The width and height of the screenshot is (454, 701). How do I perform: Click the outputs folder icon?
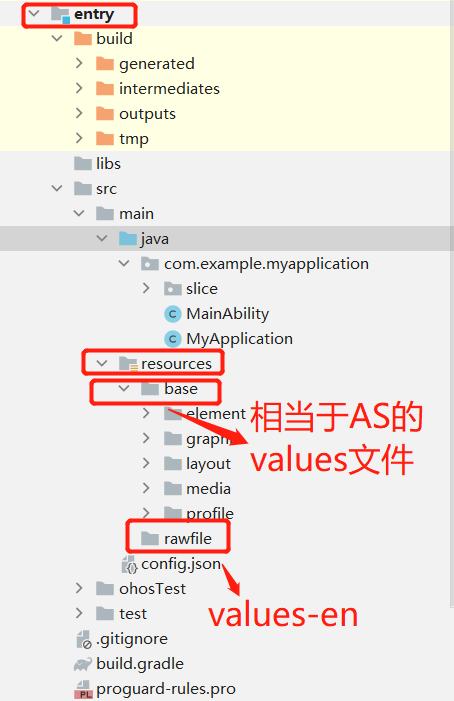tap(105, 114)
